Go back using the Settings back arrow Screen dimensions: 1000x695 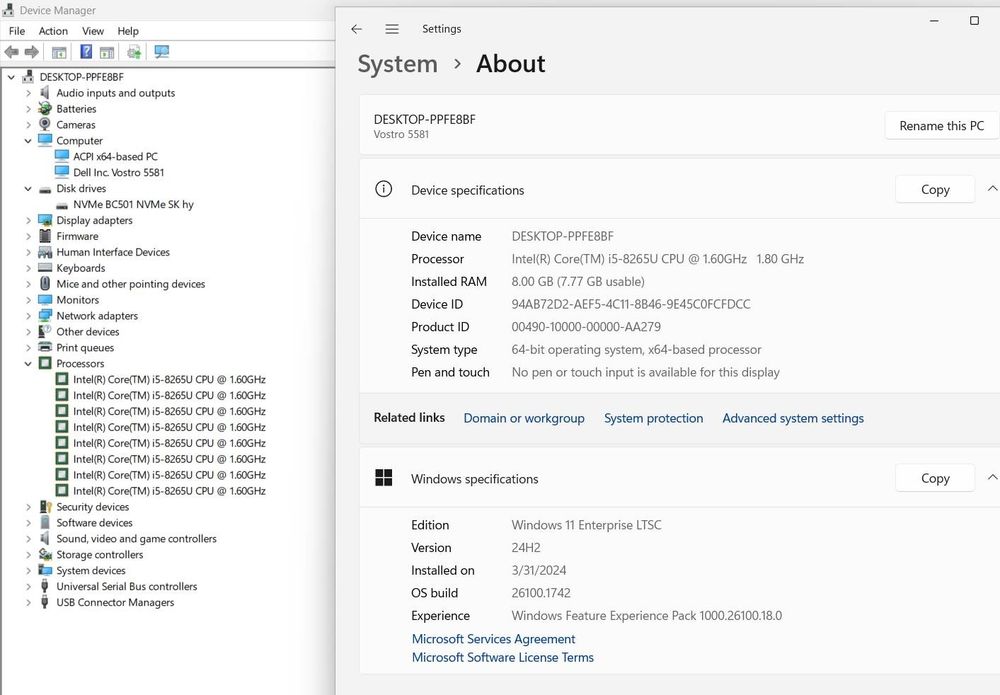[357, 29]
